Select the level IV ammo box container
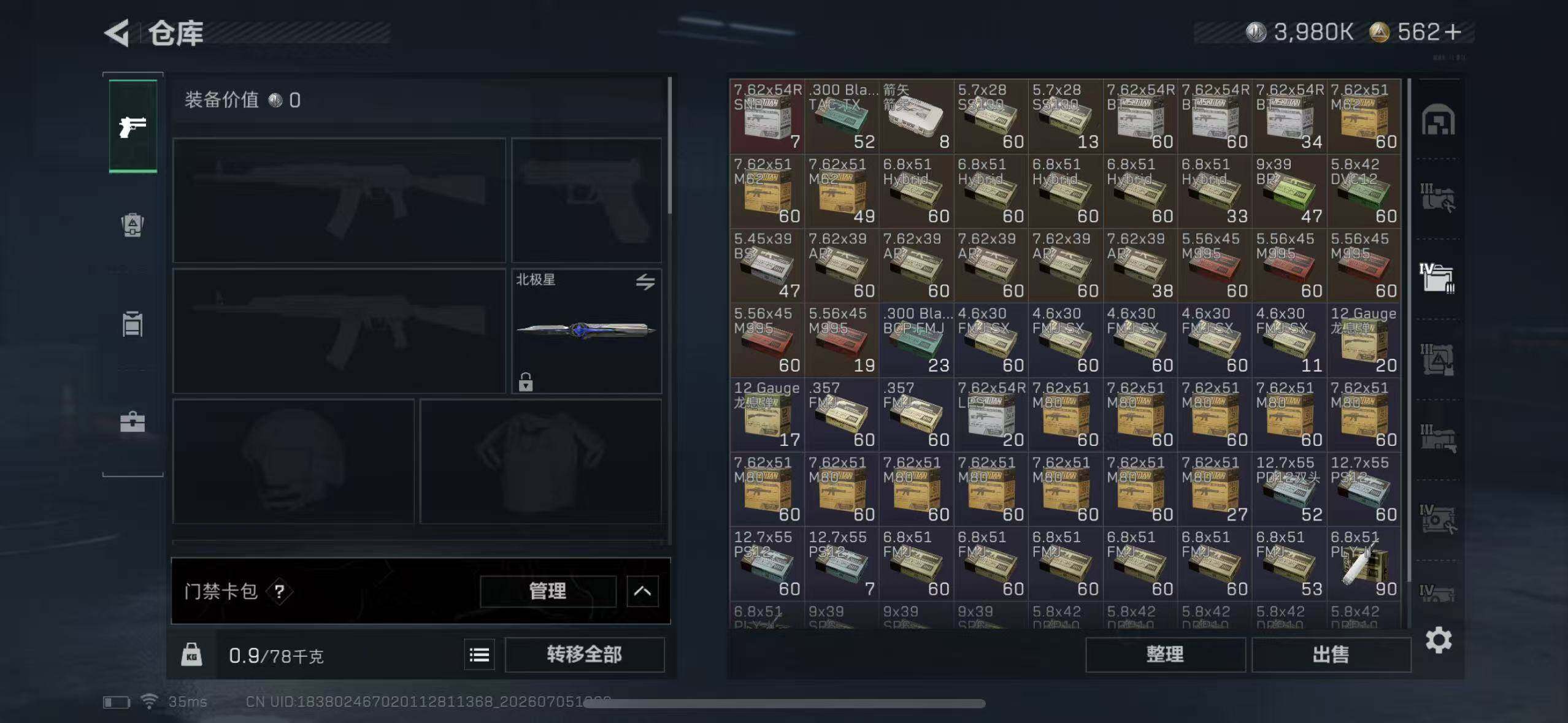 click(1437, 278)
